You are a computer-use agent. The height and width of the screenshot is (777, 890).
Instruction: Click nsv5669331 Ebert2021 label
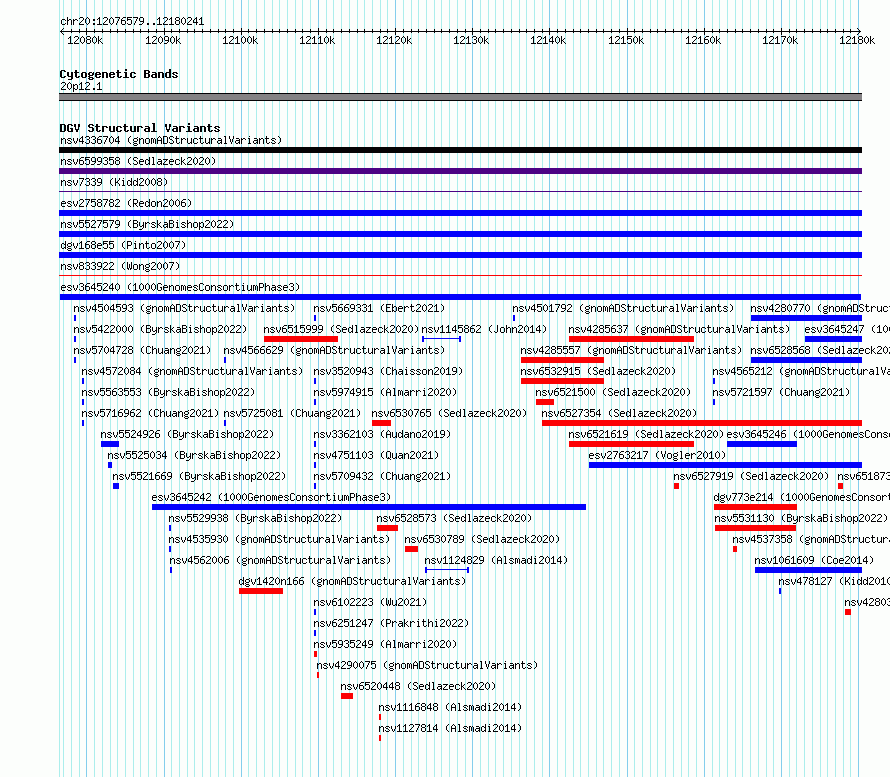click(x=379, y=308)
